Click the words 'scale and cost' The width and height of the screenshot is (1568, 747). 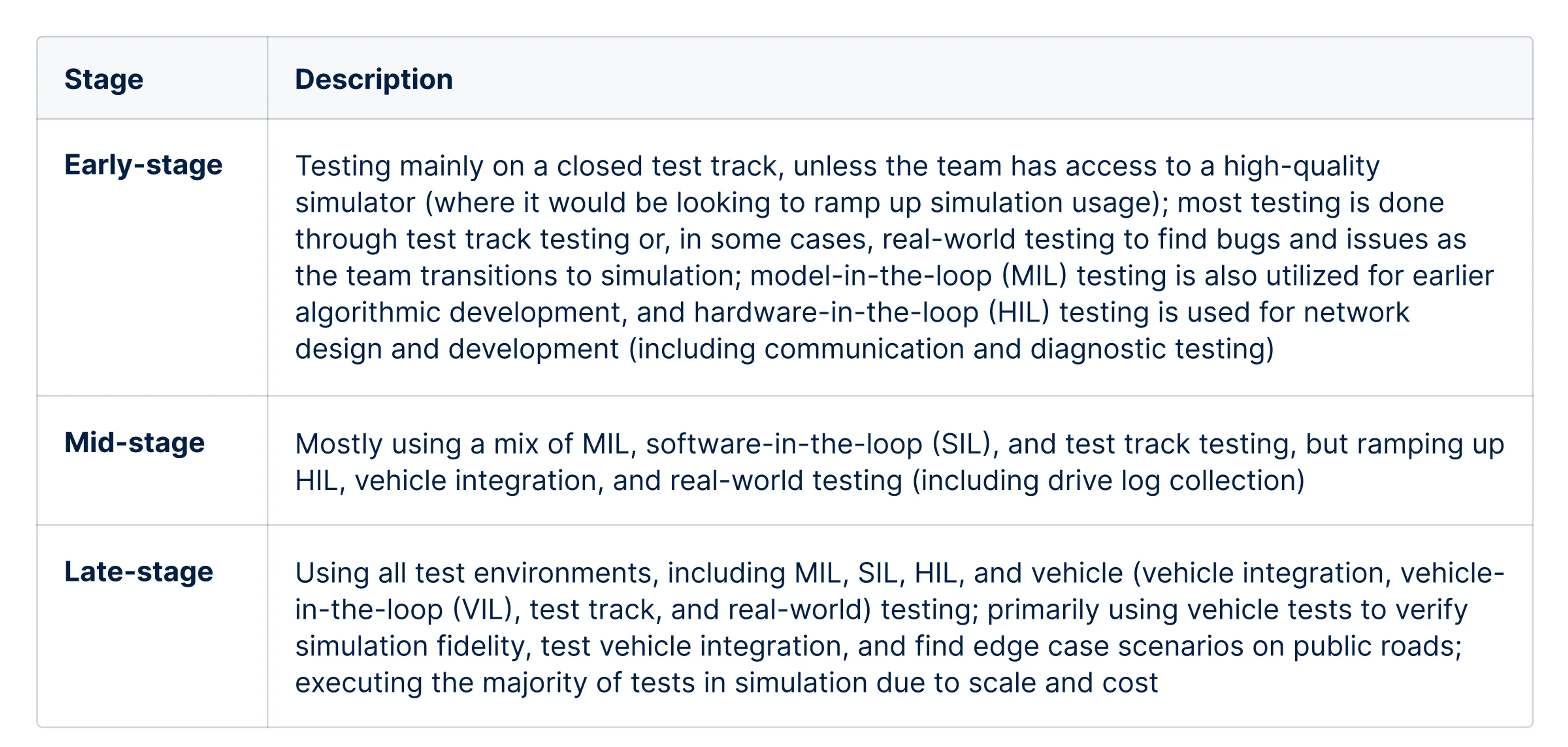point(1063,683)
